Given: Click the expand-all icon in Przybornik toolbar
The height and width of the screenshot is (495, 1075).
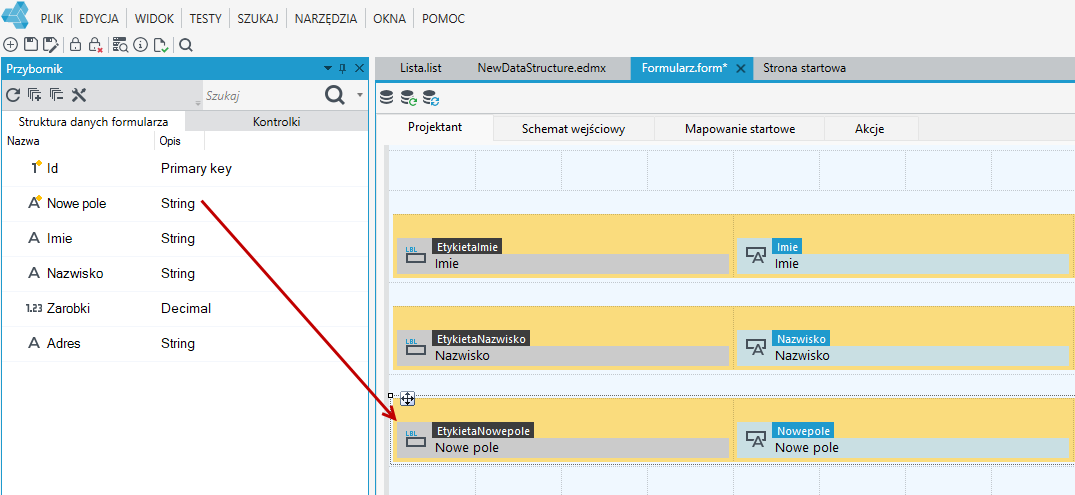Looking at the screenshot, I should (34, 95).
